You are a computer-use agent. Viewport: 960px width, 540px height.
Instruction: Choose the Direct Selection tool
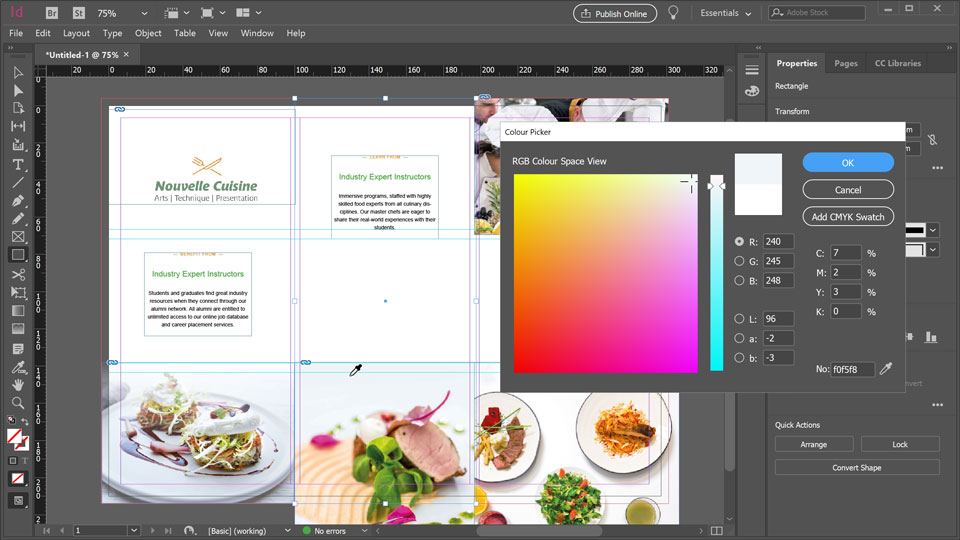pos(18,90)
